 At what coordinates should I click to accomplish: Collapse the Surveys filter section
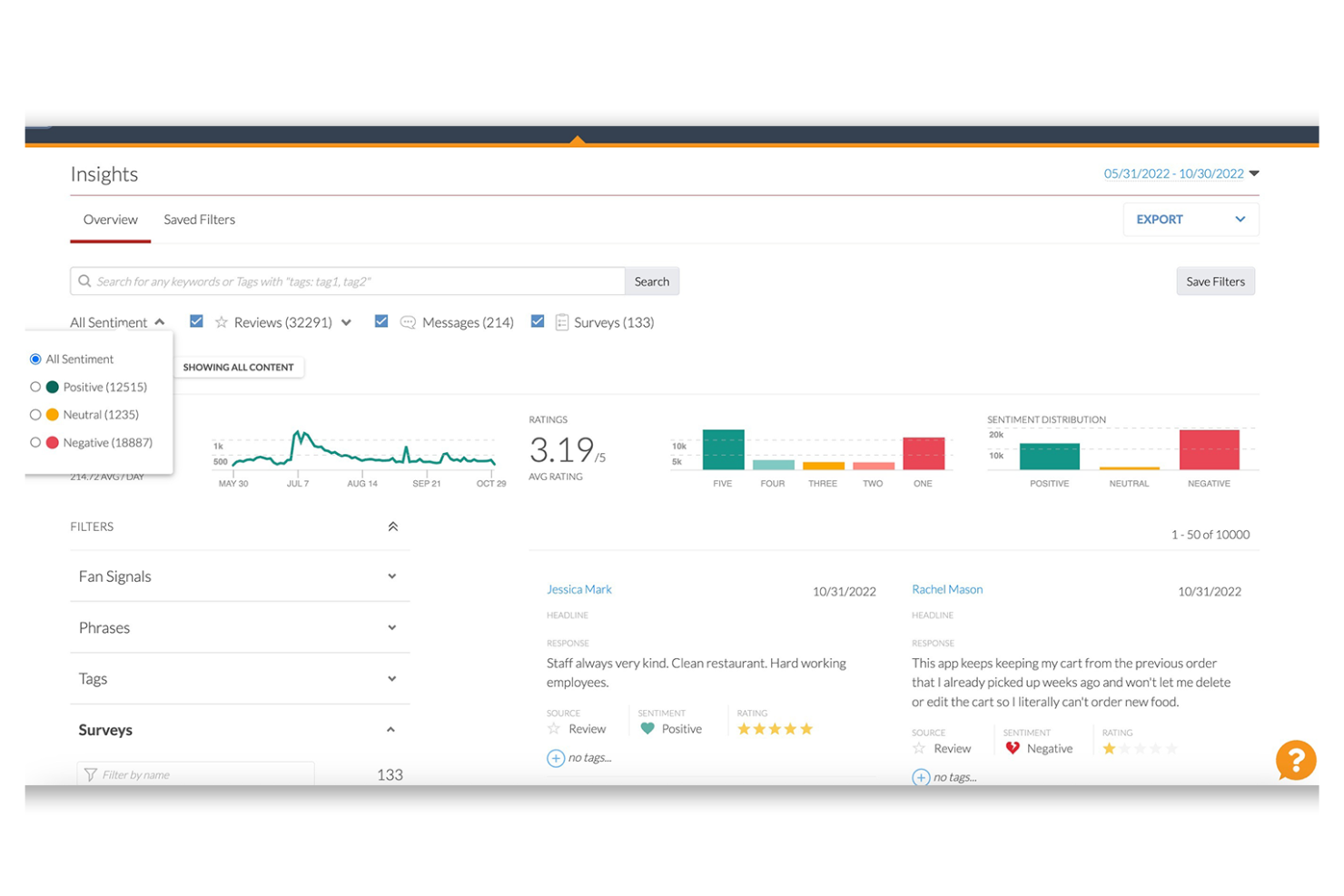pos(390,729)
